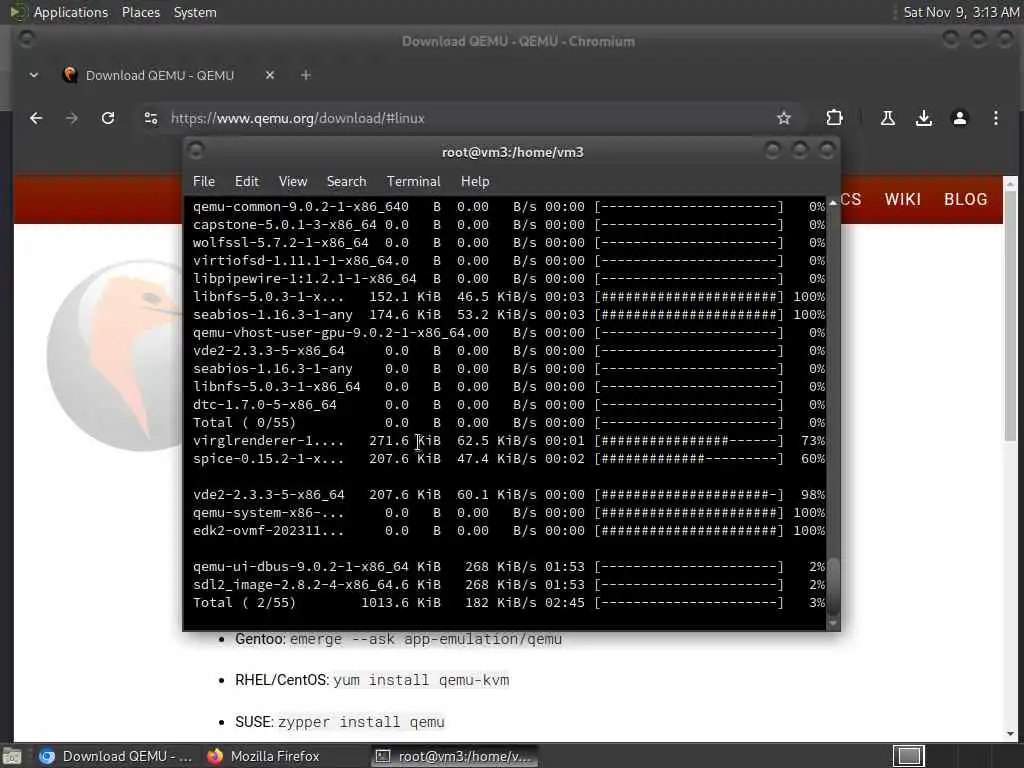The width and height of the screenshot is (1024, 768).
Task: Open Chromium profile avatar
Action: coord(959,118)
